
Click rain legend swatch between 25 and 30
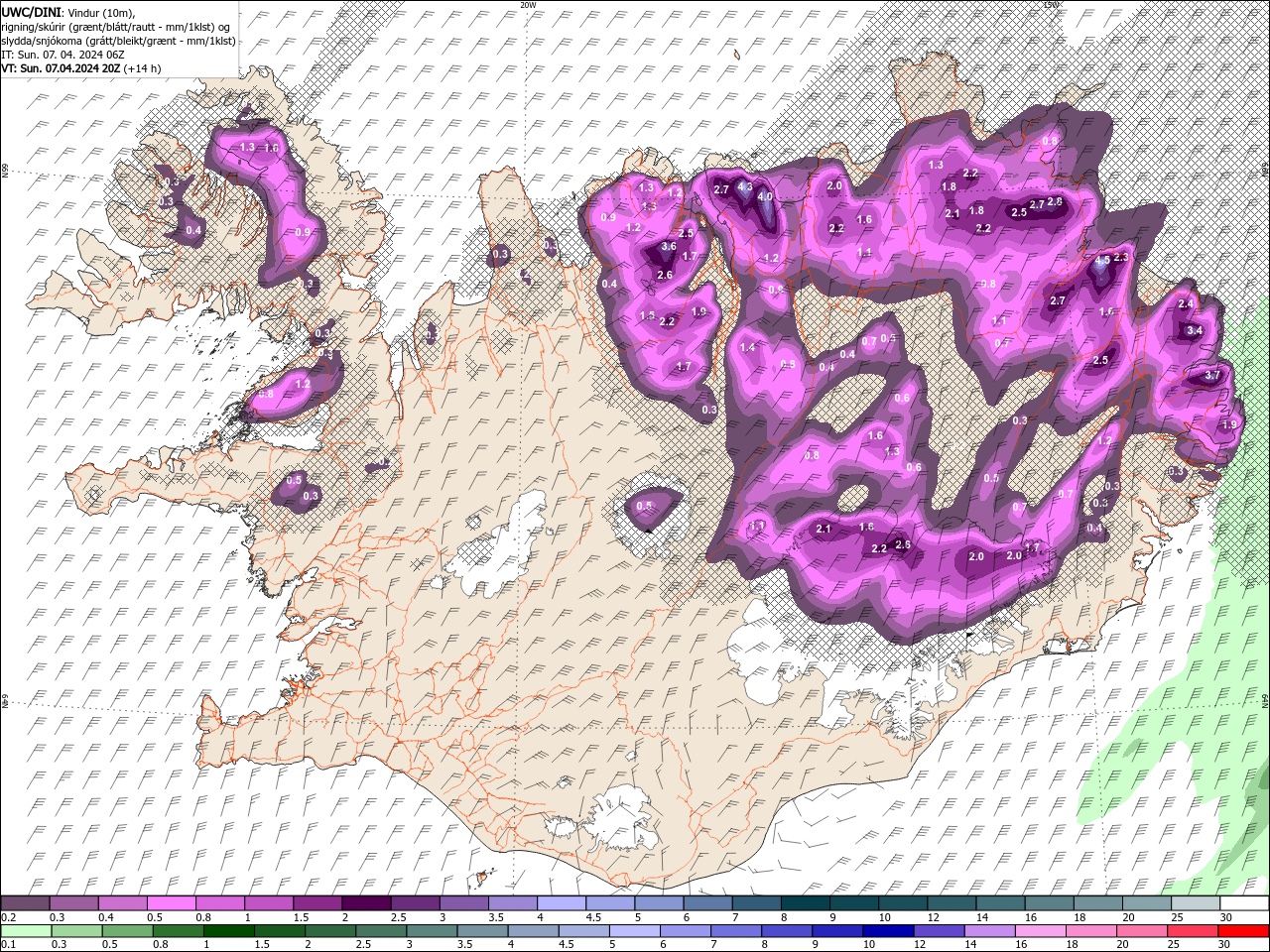(x=1191, y=931)
